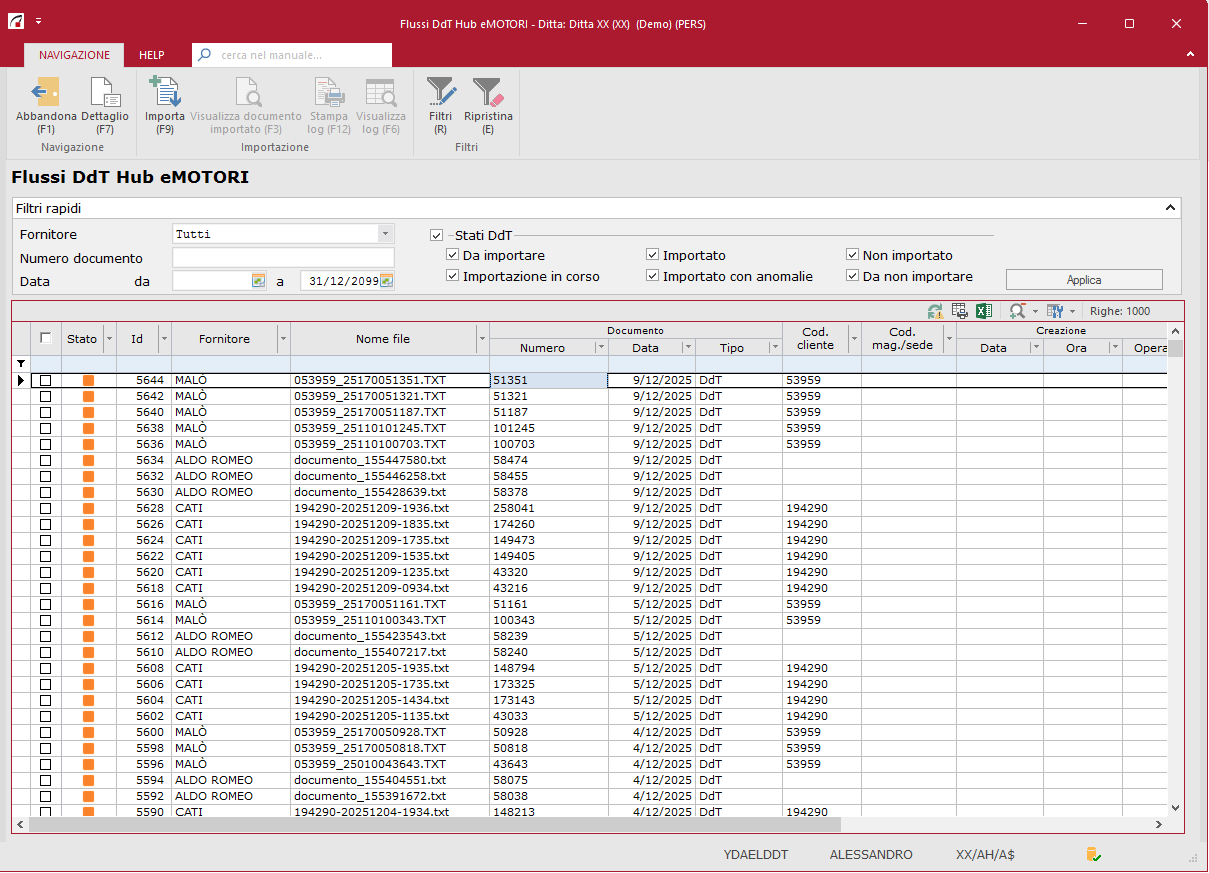Uncheck the 'Da importare' checkbox
The width and height of the screenshot is (1209, 873).
coord(453,256)
